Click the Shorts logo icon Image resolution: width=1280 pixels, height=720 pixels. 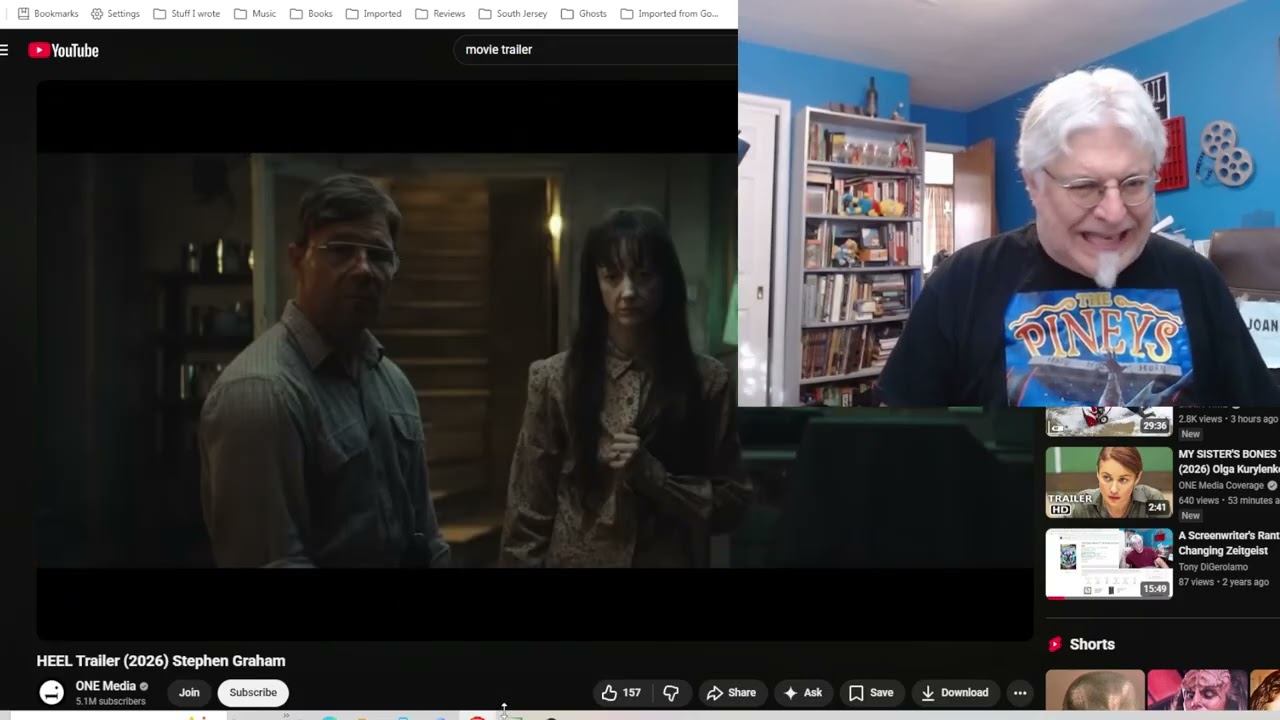[1054, 644]
